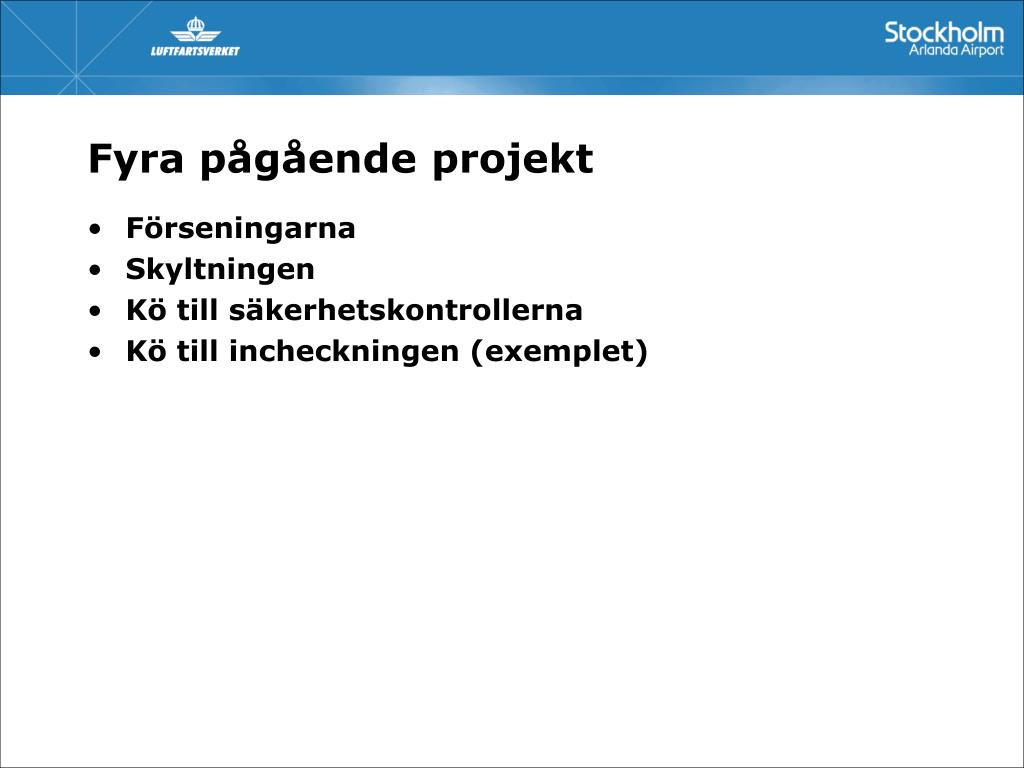Click the Luftfartsverket logo
Image resolution: width=1024 pixels, height=768 pixels.
195,37
